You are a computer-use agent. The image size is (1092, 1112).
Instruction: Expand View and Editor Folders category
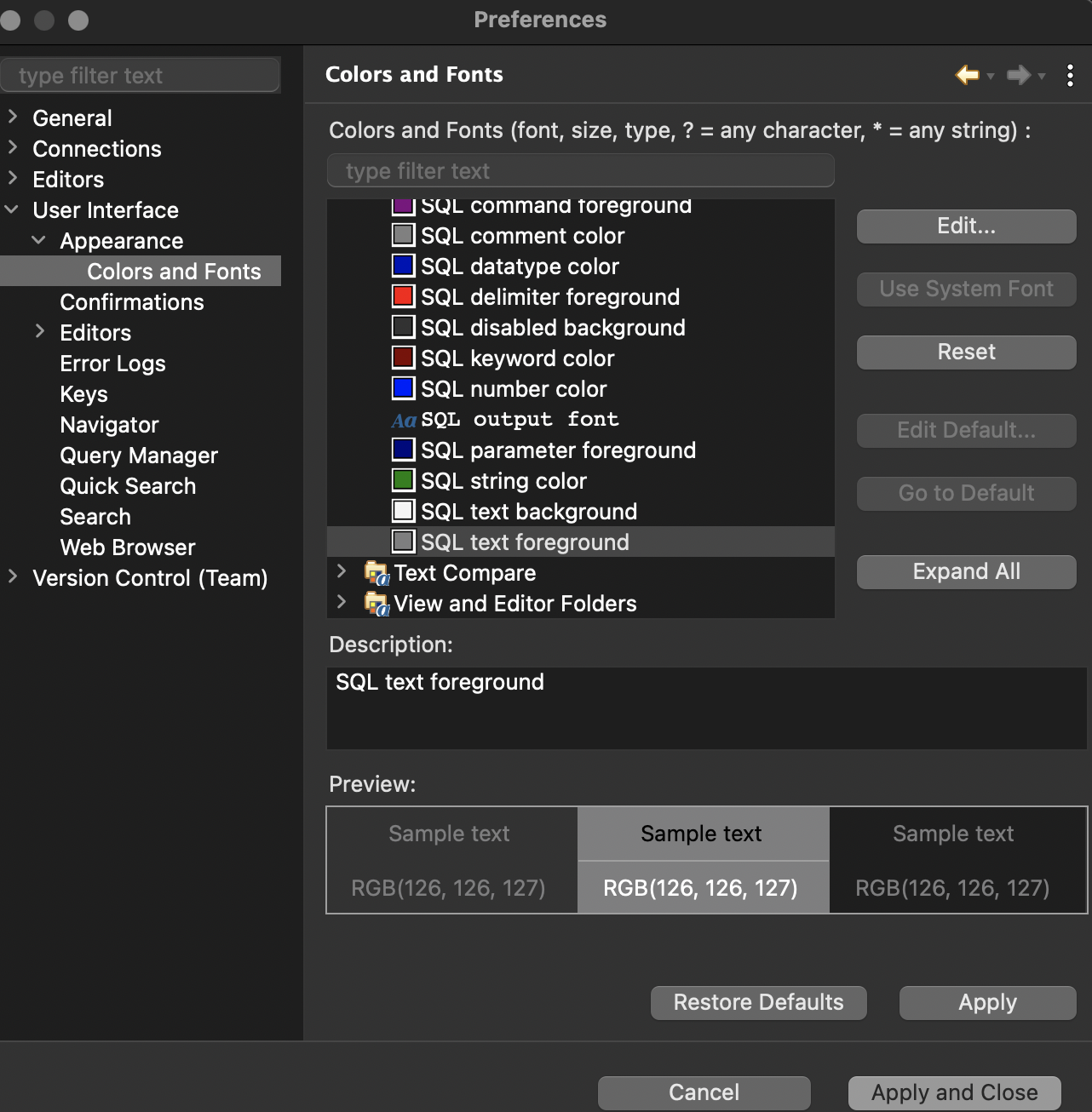(342, 602)
